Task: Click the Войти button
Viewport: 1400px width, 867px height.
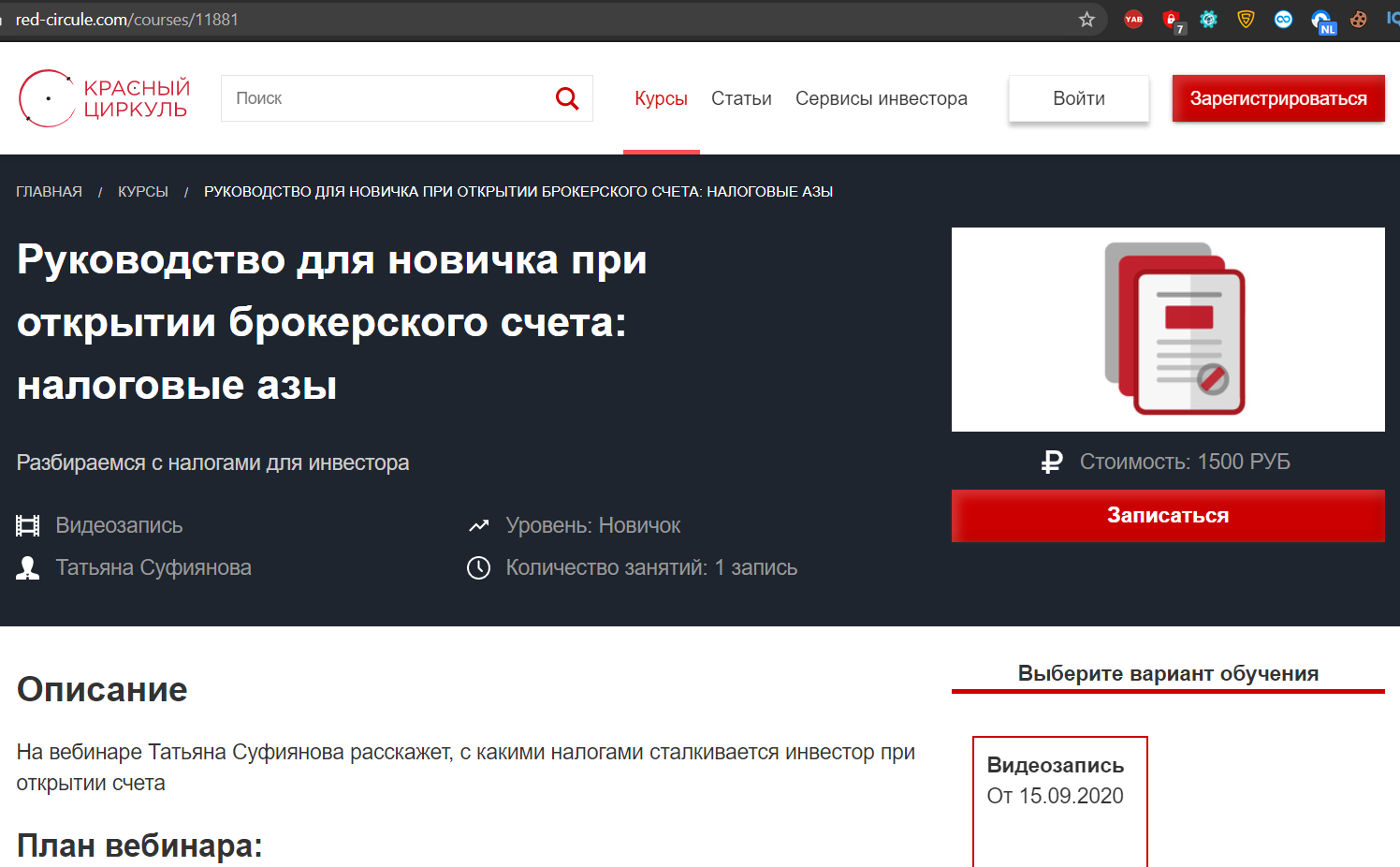Action: [1079, 98]
